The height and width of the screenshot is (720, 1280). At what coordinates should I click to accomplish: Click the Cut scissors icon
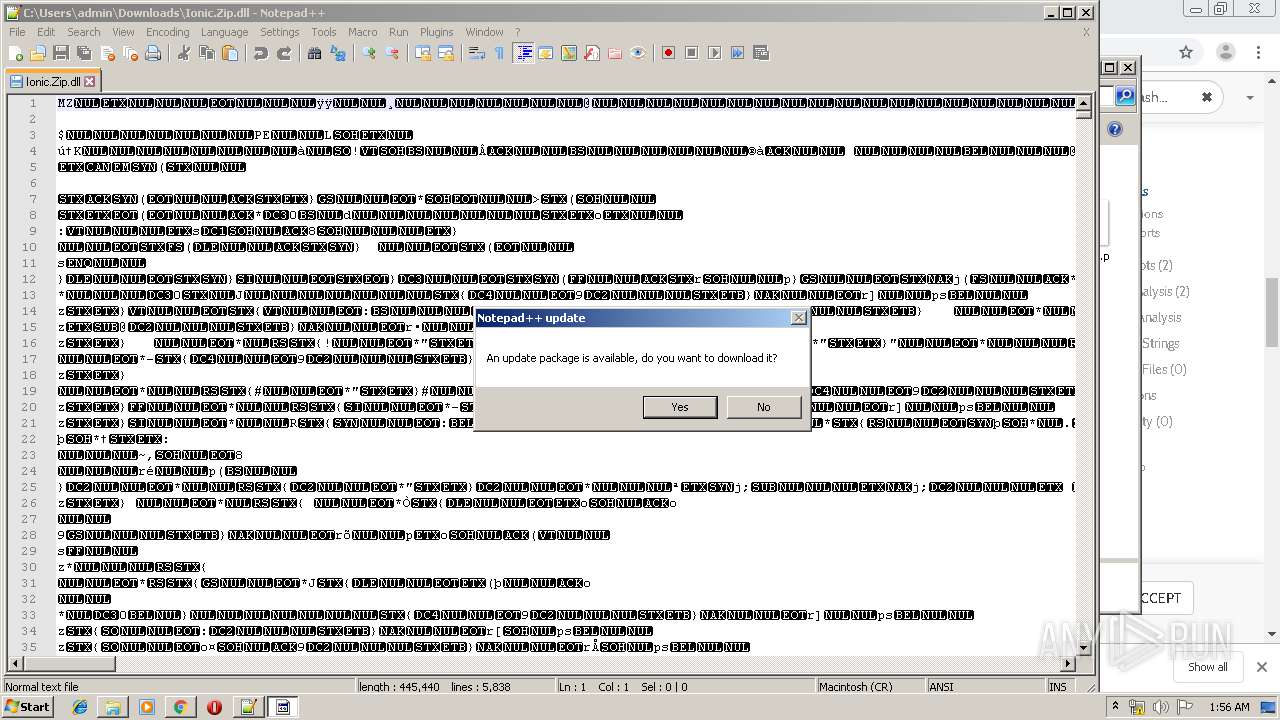coord(184,53)
